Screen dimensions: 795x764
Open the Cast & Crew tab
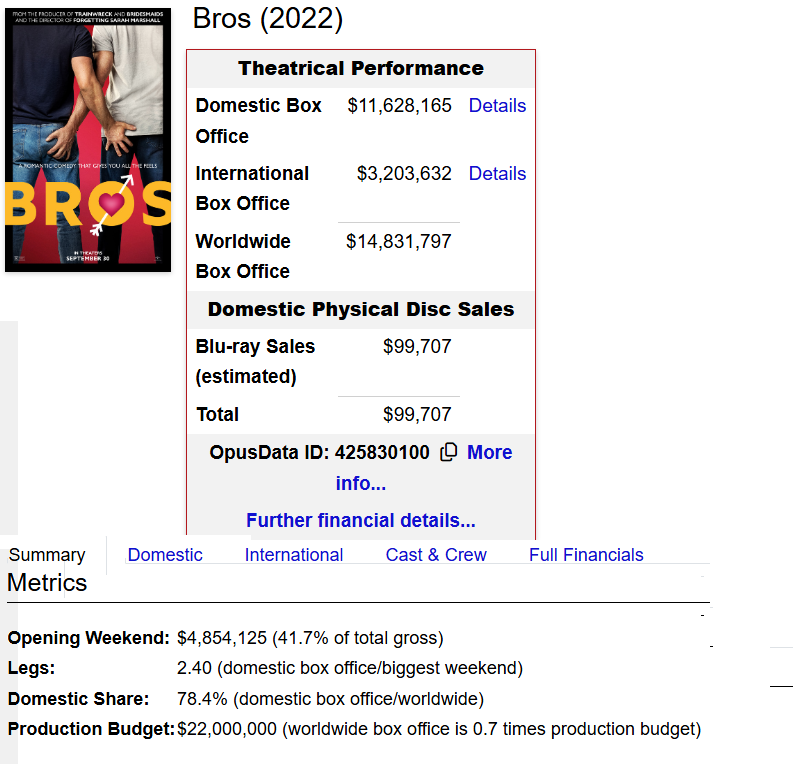(x=436, y=555)
